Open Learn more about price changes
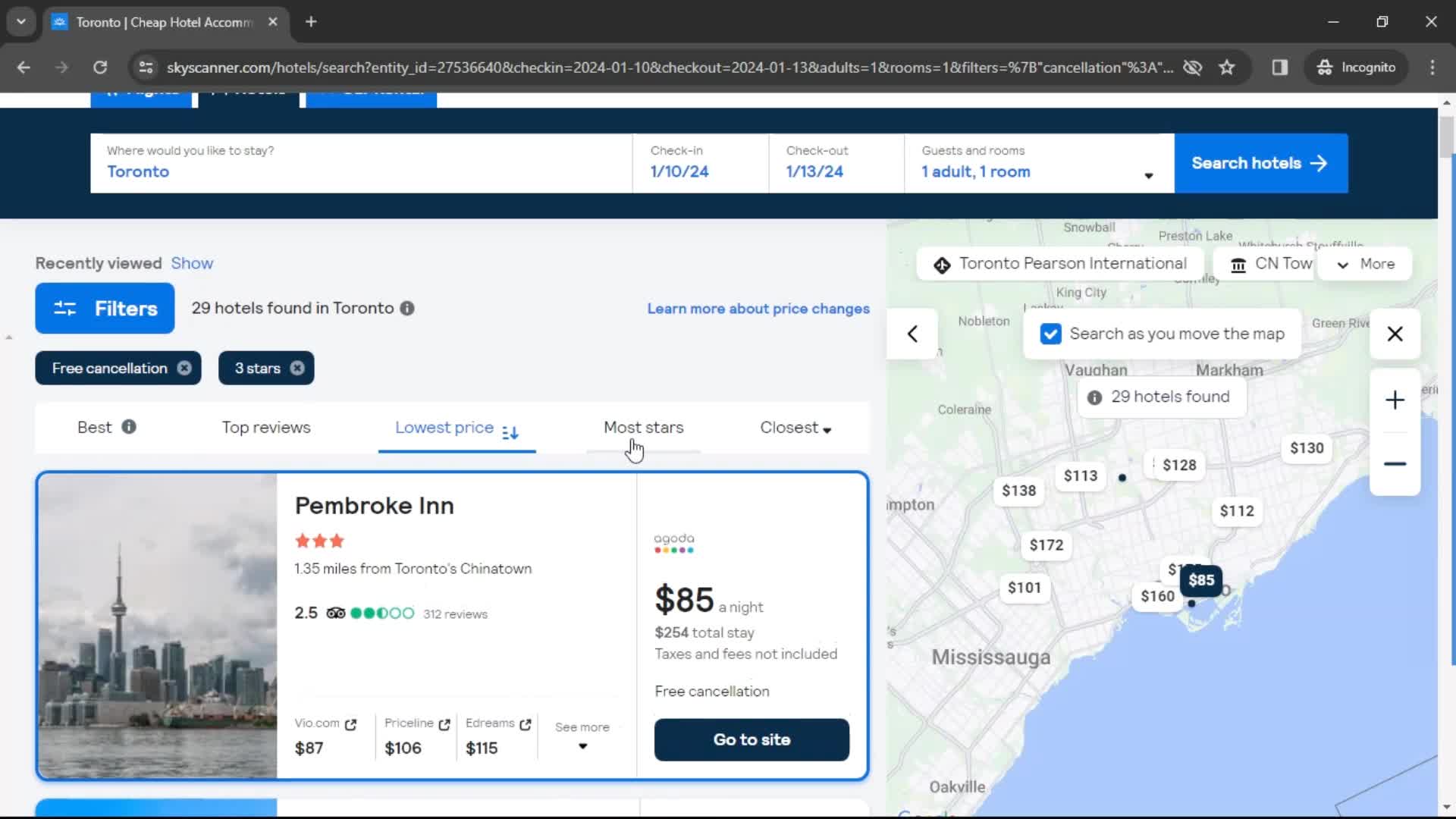This screenshot has width=1456, height=819. [x=758, y=309]
